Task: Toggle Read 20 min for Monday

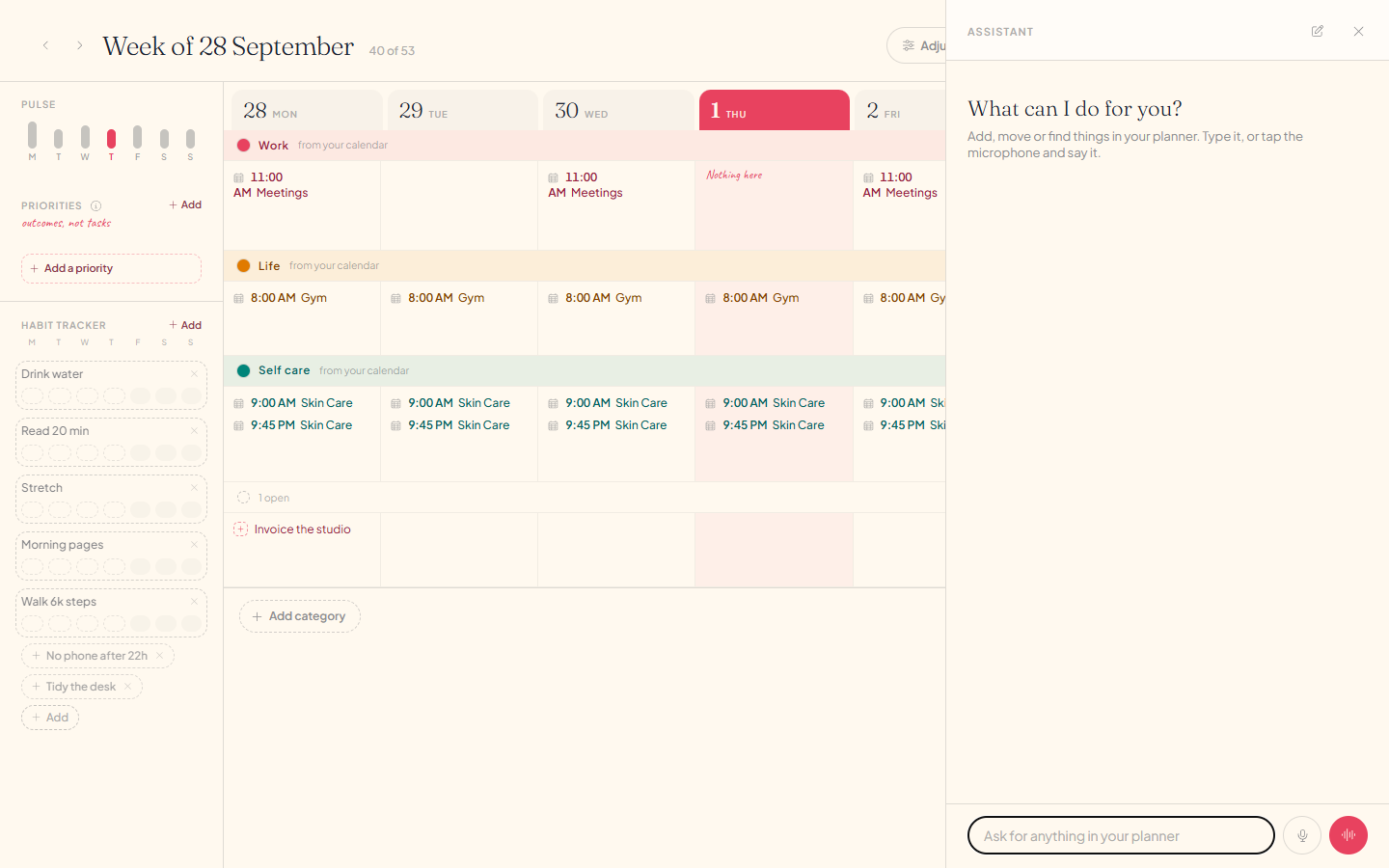Action: point(33,452)
